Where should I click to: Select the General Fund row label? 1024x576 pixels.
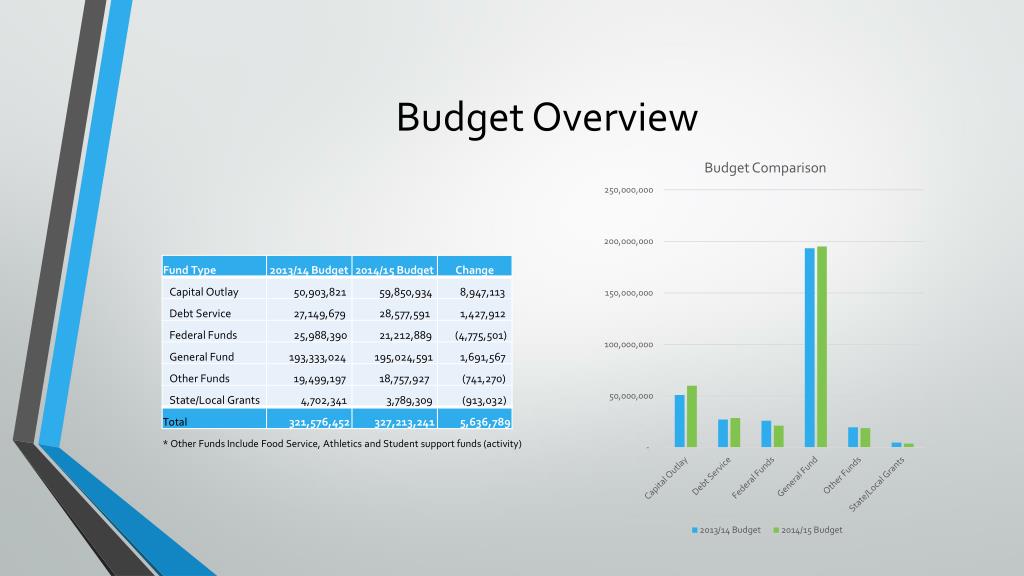point(201,357)
